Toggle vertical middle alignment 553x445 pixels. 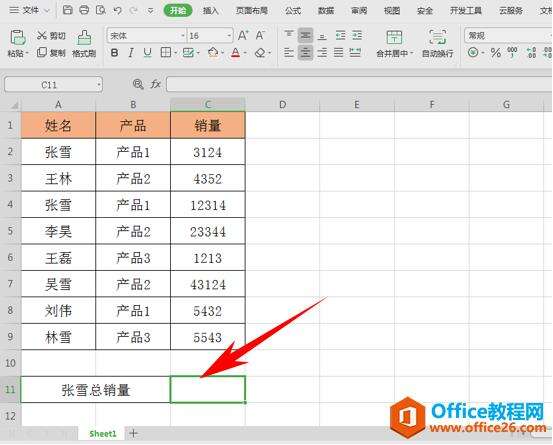click(305, 35)
